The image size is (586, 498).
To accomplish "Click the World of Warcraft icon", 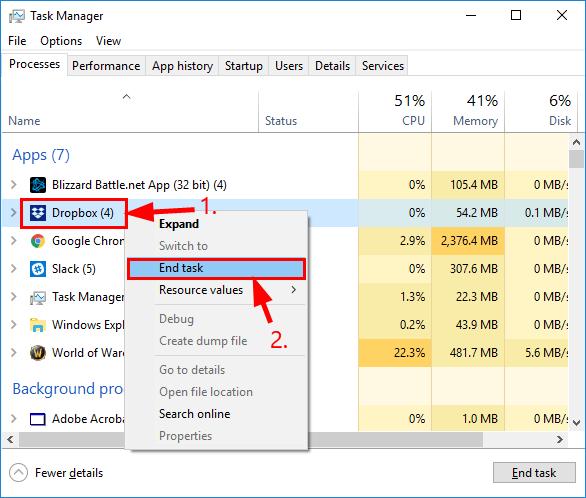I will click(x=38, y=353).
